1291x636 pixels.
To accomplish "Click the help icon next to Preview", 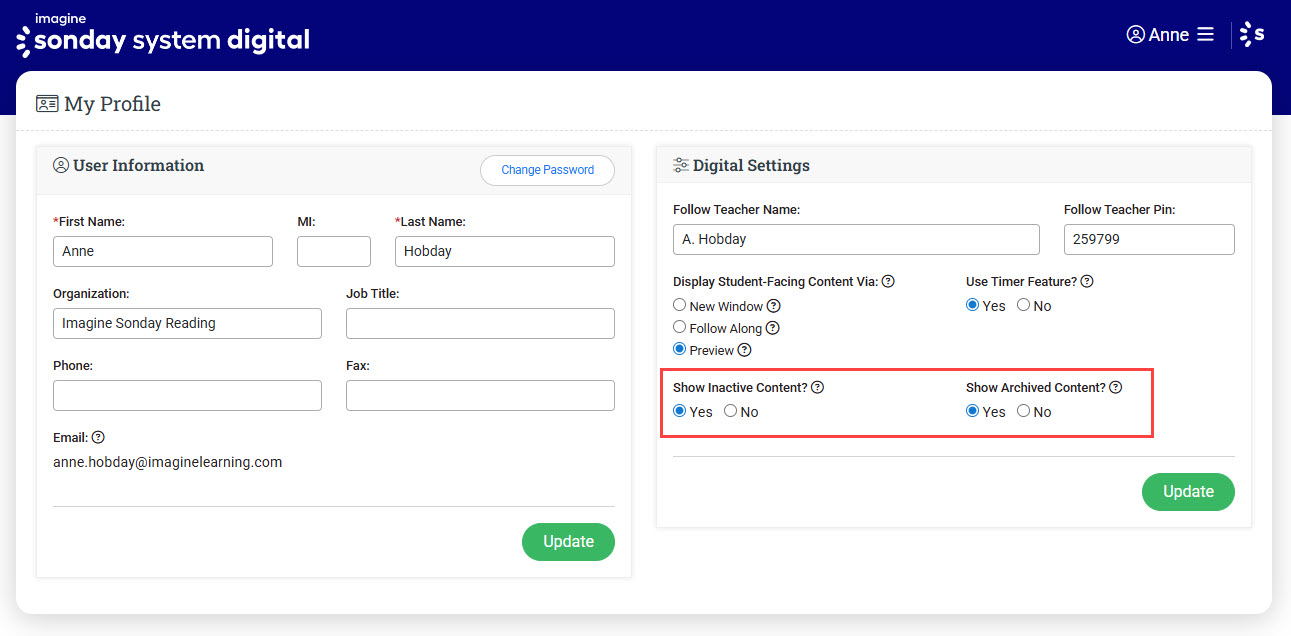I will click(x=744, y=350).
